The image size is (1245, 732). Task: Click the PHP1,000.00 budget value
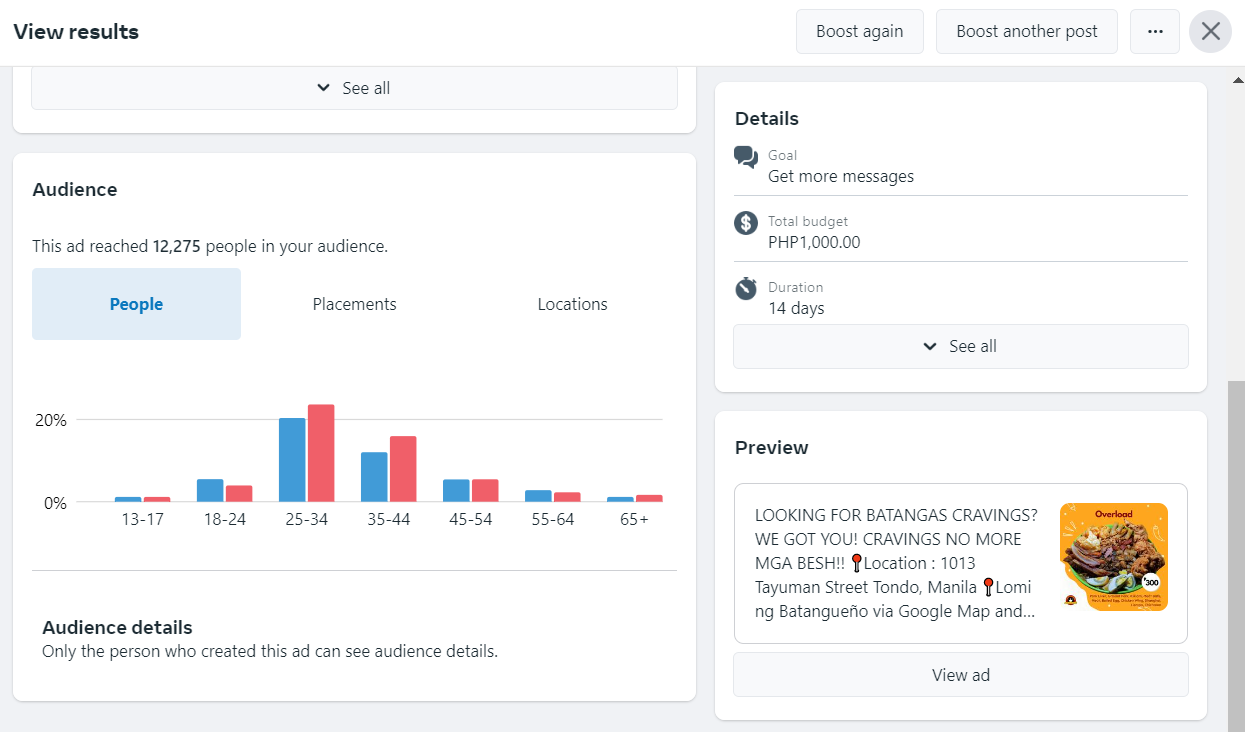click(814, 242)
